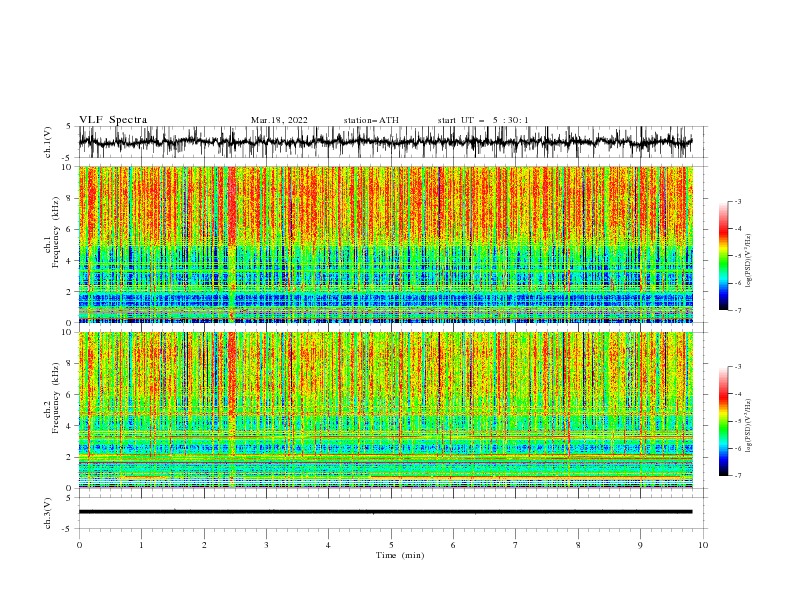
Task: Click the "ch.3(V)" axis label
Action: 47,513
